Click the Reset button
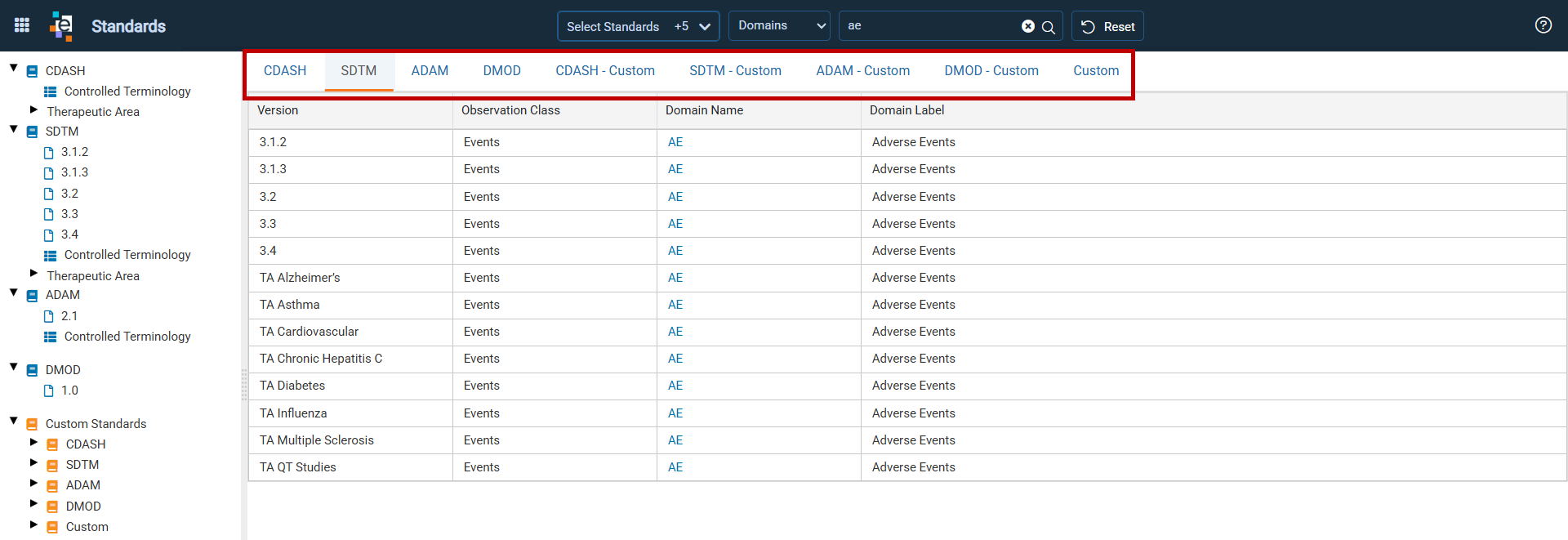The width and height of the screenshot is (1568, 540). click(1107, 26)
